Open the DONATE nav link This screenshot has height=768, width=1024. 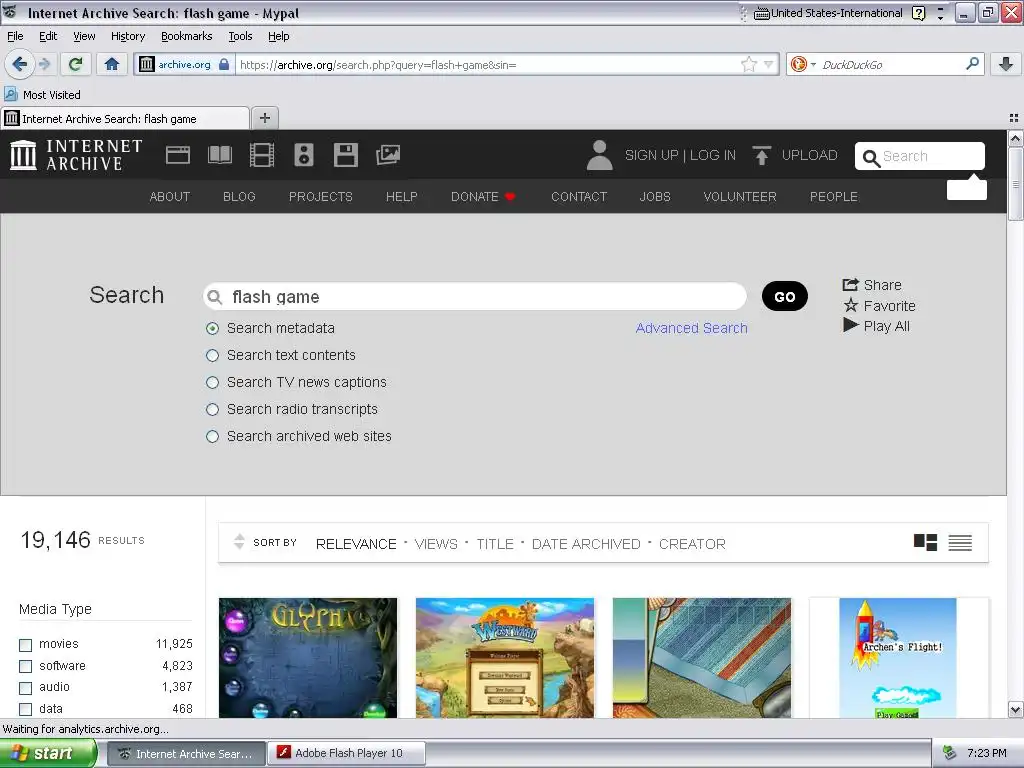(x=483, y=197)
